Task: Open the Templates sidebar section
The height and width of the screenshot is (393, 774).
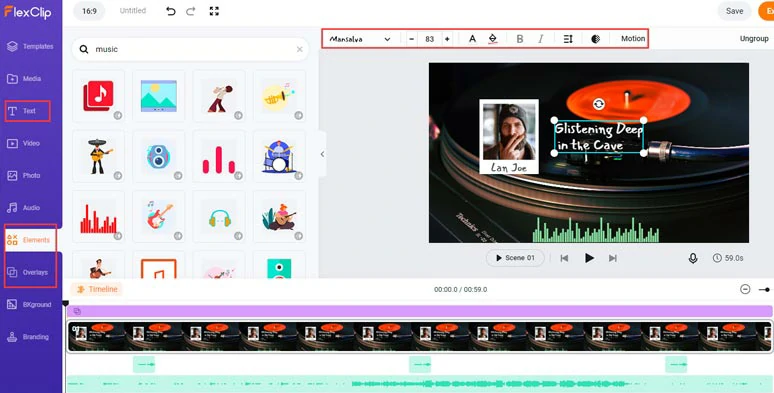Action: coord(31,46)
